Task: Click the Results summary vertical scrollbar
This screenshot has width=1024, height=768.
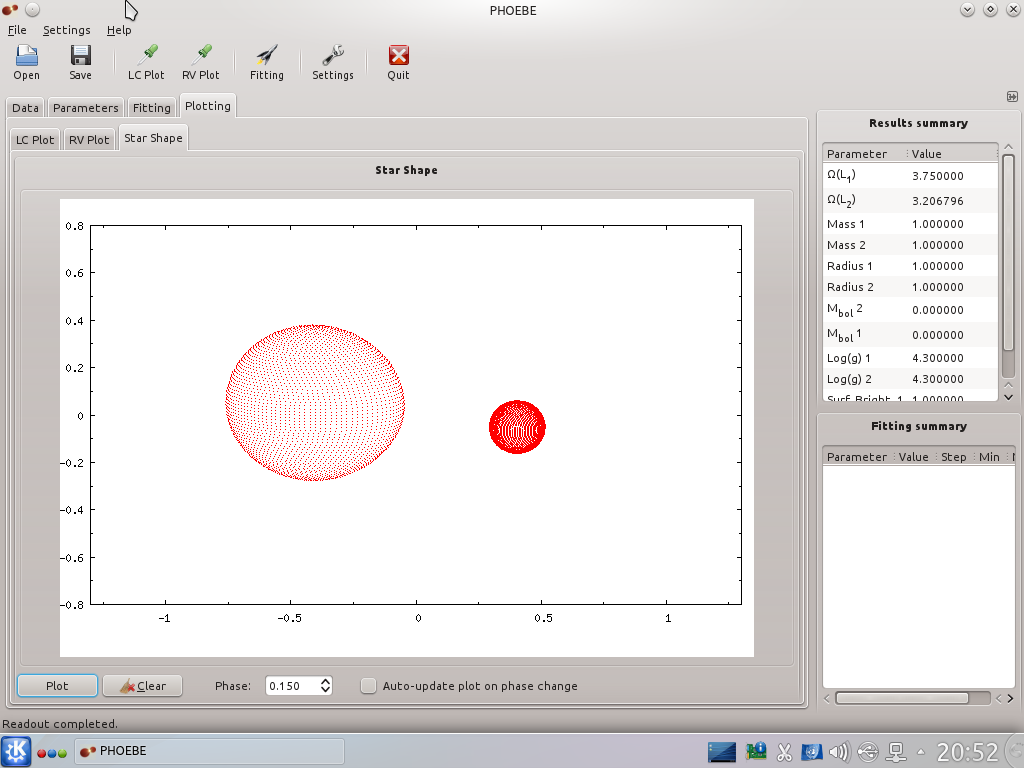Action: (x=1008, y=250)
